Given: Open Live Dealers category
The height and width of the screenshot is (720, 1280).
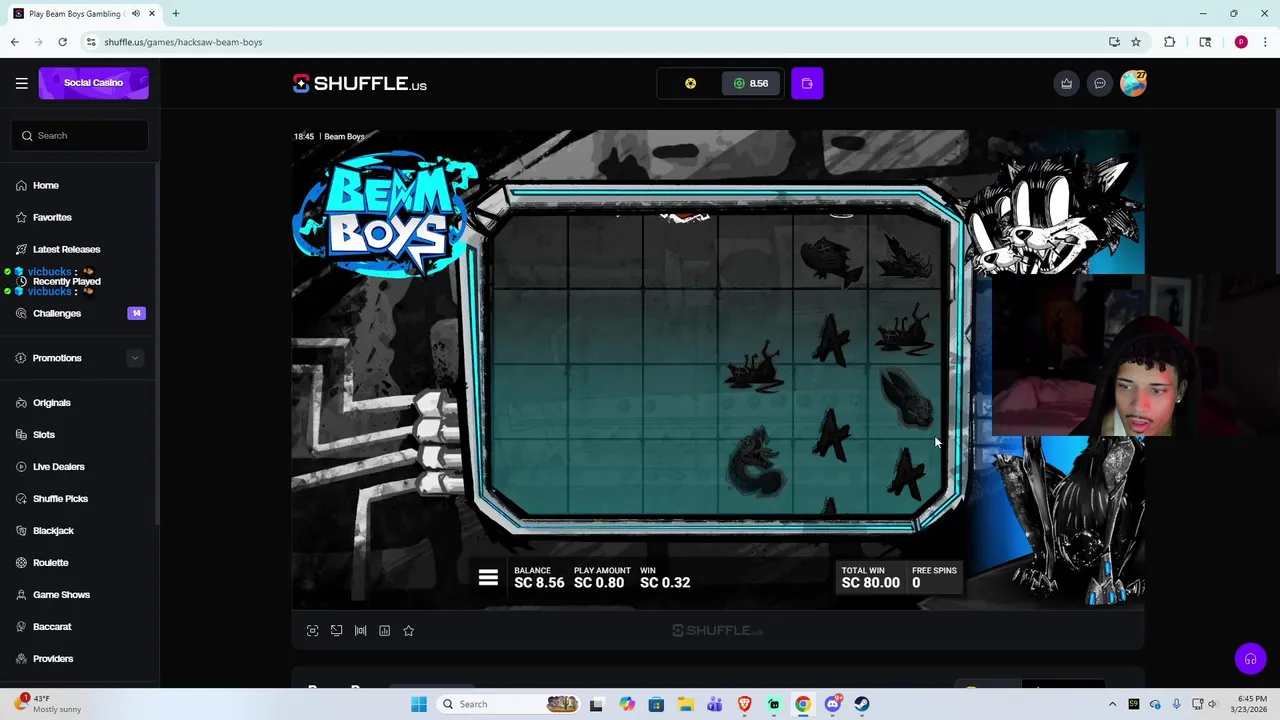Looking at the screenshot, I should click(x=59, y=466).
